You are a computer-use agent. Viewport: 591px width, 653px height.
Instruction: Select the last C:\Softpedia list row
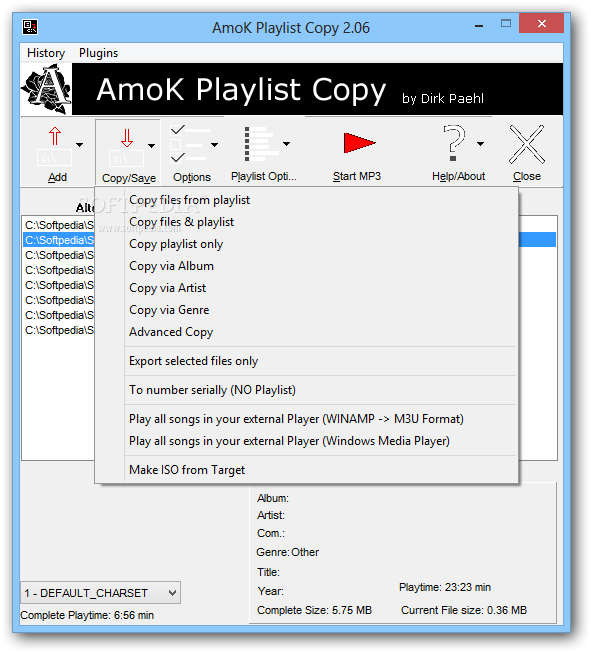tap(59, 330)
